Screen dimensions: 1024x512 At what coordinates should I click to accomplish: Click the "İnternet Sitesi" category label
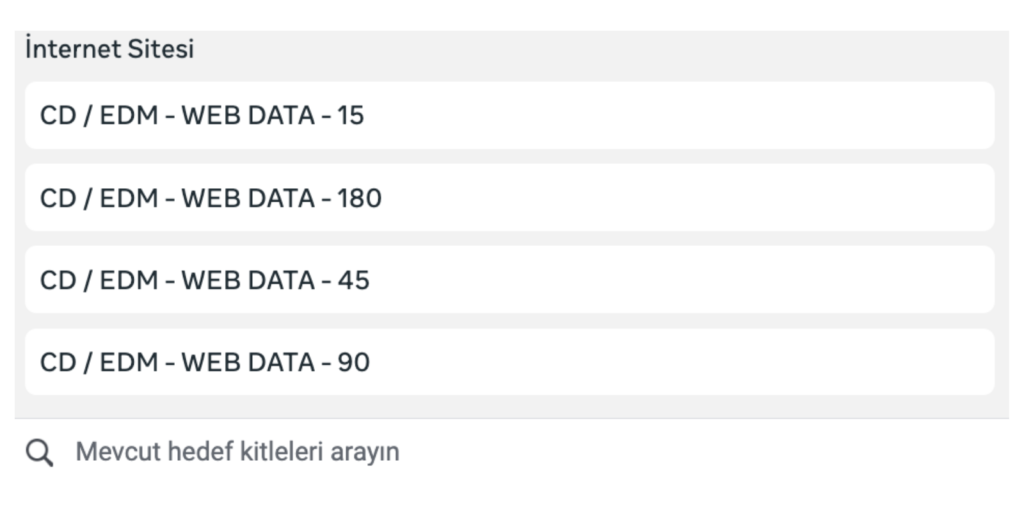(110, 49)
